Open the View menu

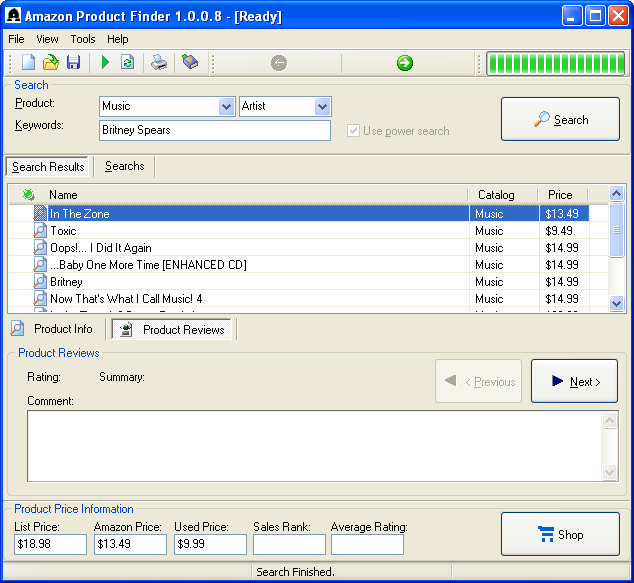pos(47,39)
